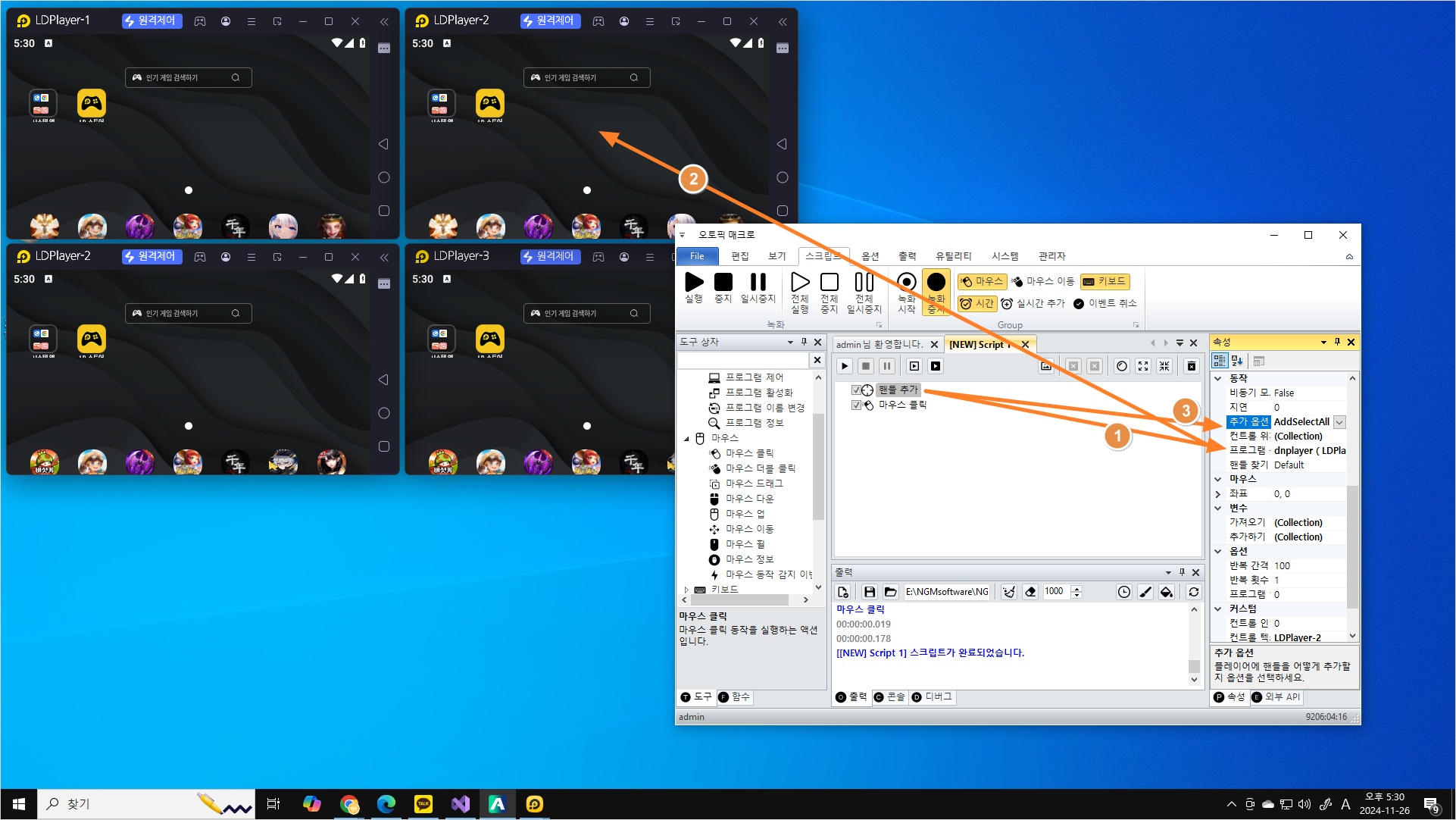Sort properties alphabetically with the A-Z icon
Screen dimensions: 1456x820
[1238, 361]
